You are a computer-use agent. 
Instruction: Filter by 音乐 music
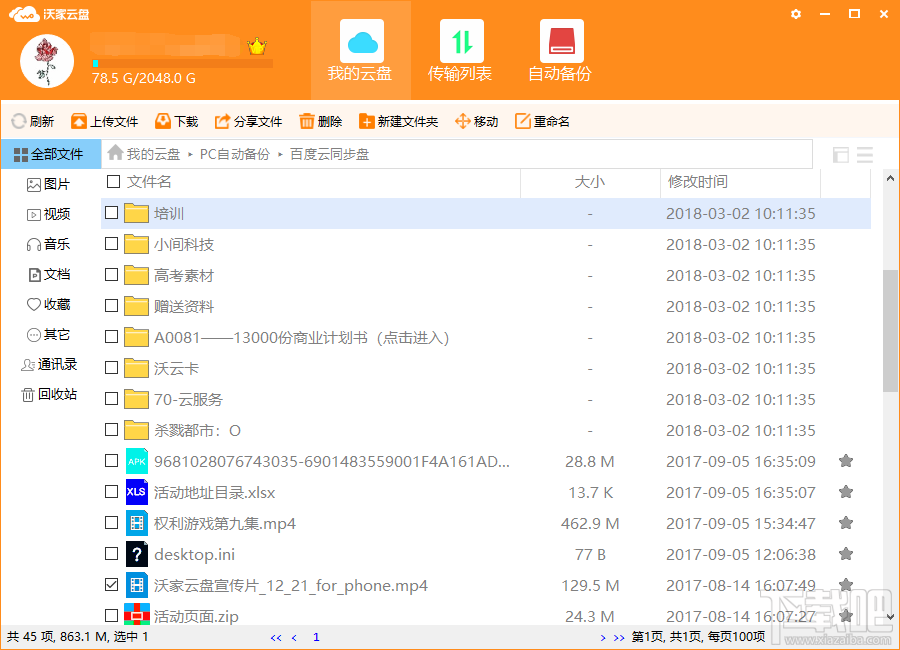[48, 244]
